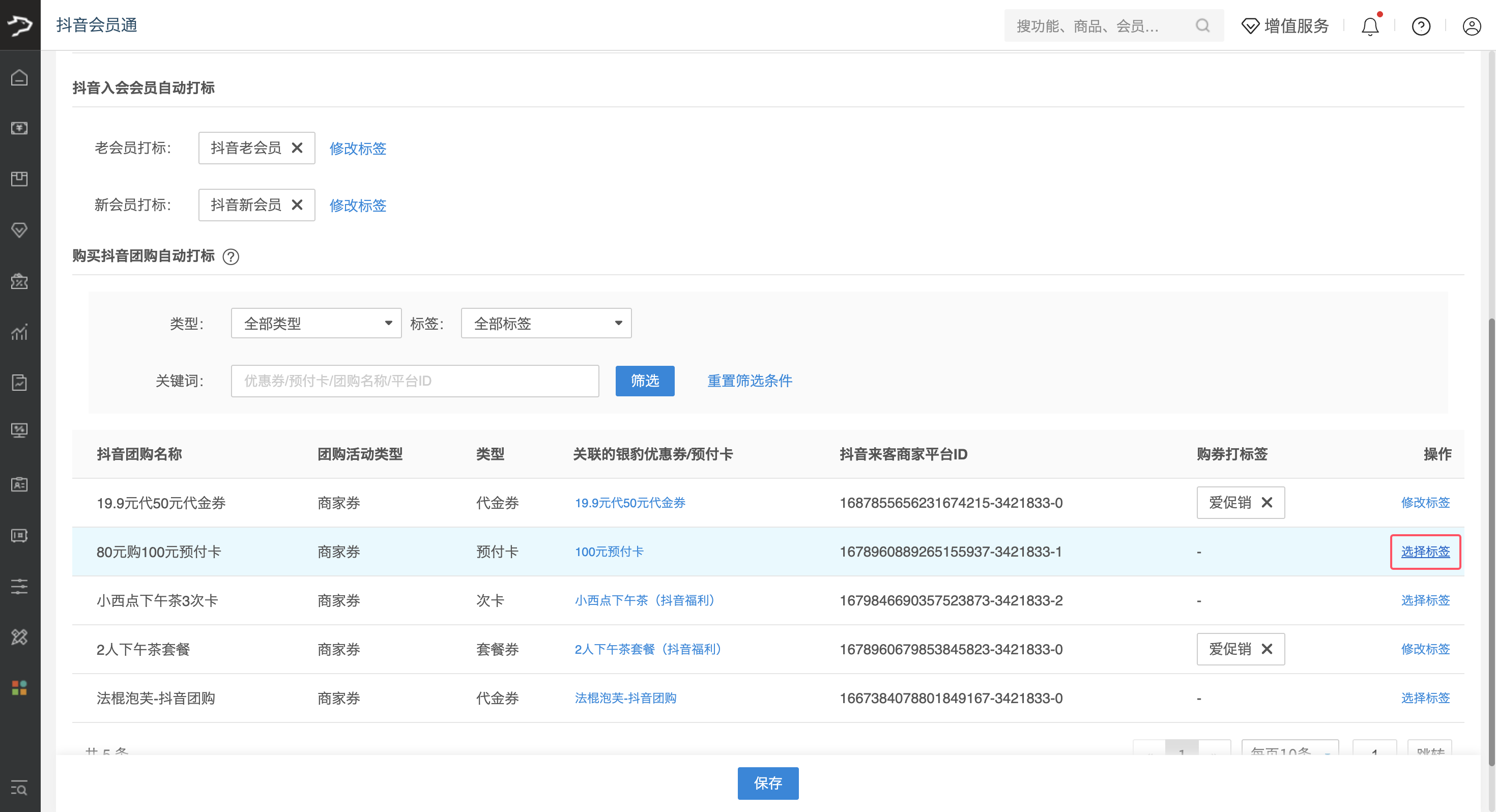Remove the 抖音老会员 tag
The image size is (1496, 812).
(297, 148)
